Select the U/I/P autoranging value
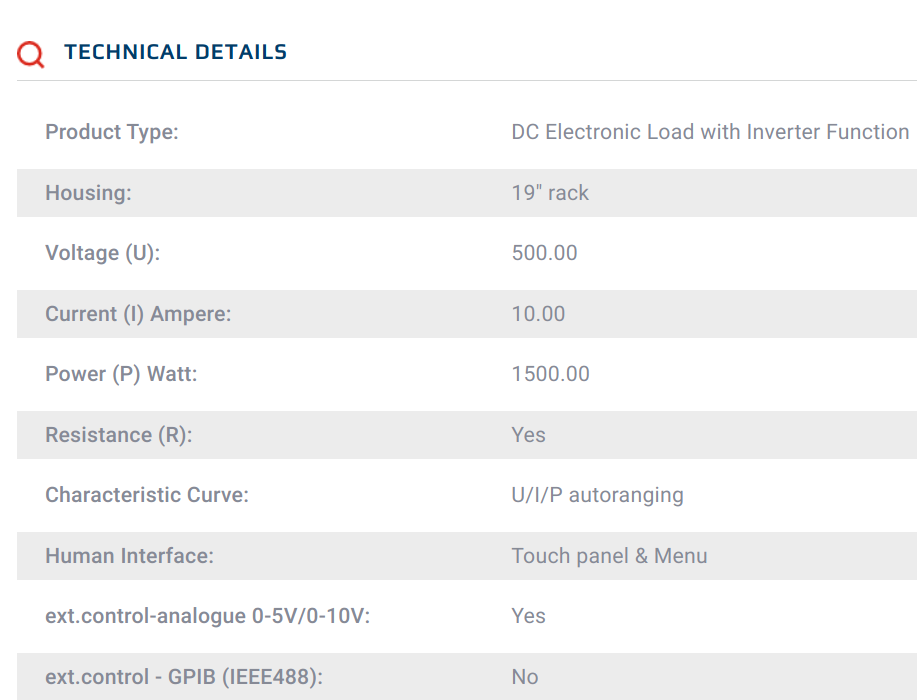 (x=597, y=495)
